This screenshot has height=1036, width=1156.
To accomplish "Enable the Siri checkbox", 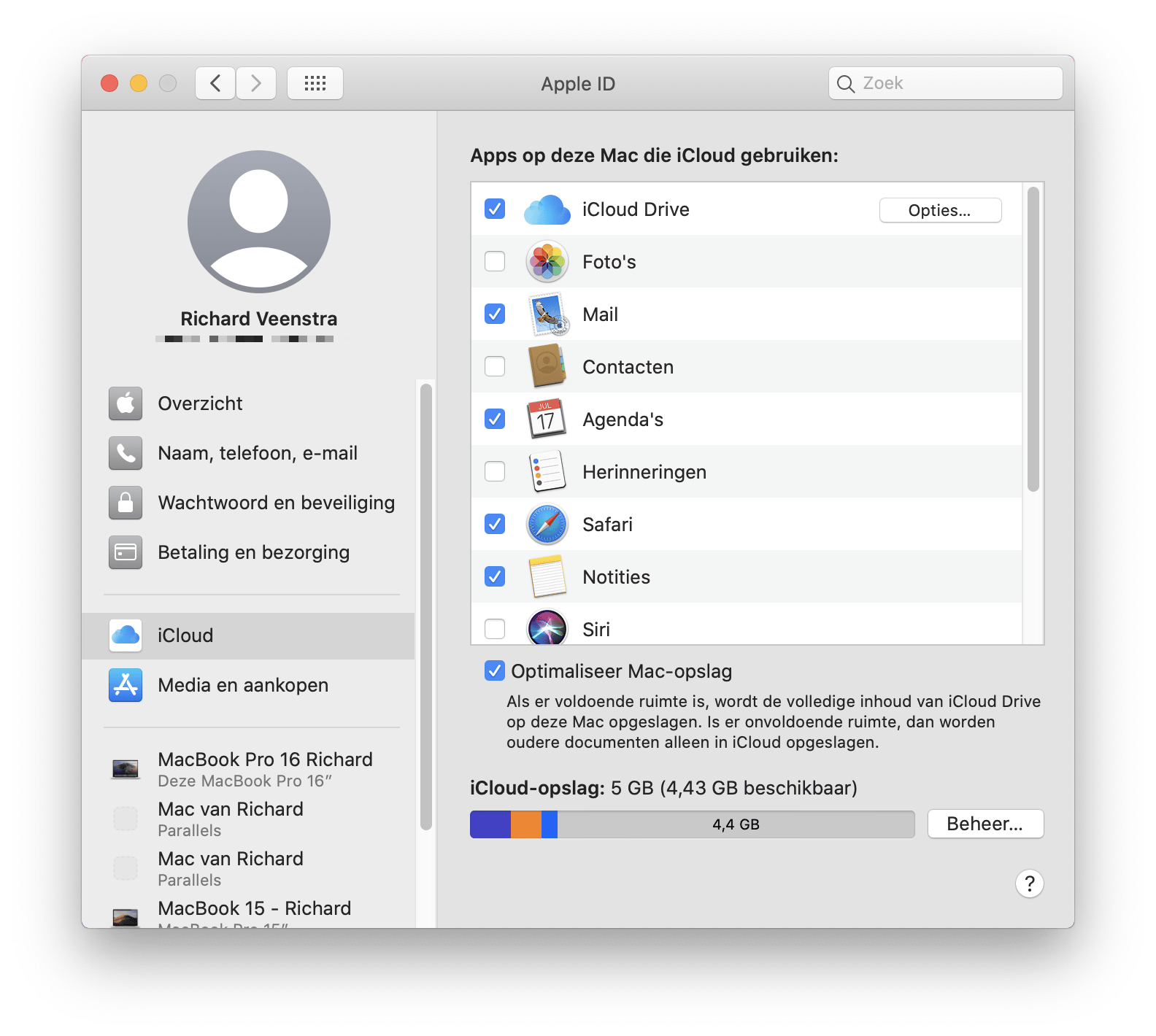I will [x=495, y=629].
